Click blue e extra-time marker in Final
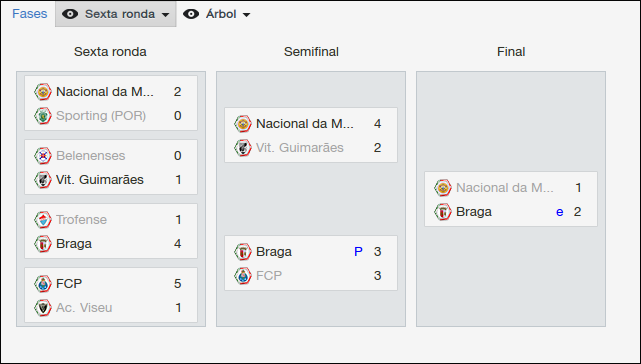 560,212
